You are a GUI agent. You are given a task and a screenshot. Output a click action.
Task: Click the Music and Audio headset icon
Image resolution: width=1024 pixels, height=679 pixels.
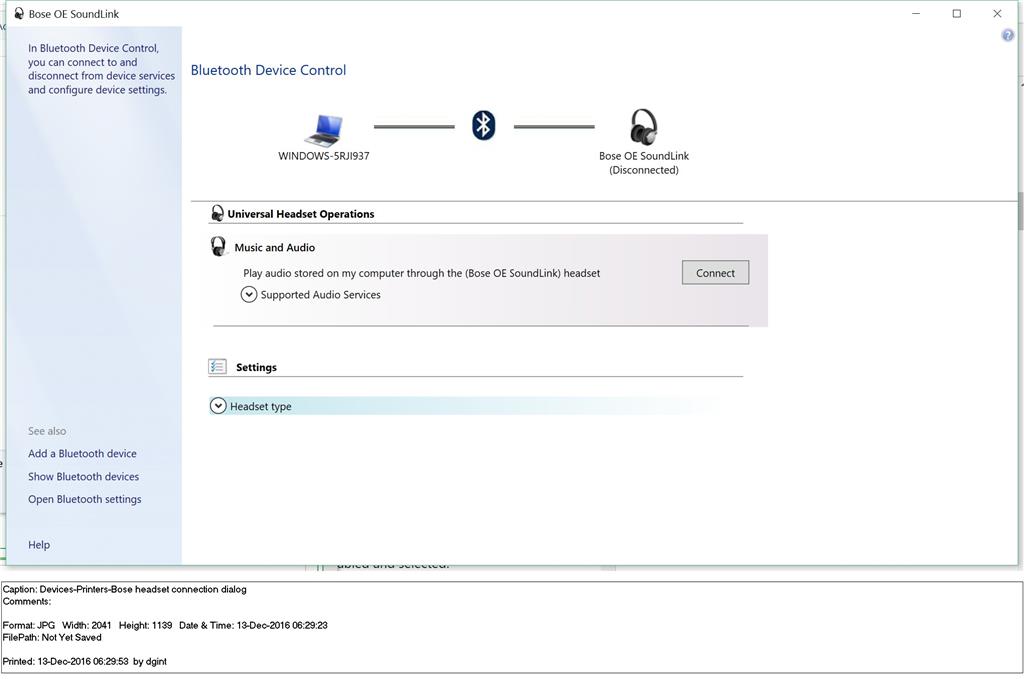coord(218,246)
